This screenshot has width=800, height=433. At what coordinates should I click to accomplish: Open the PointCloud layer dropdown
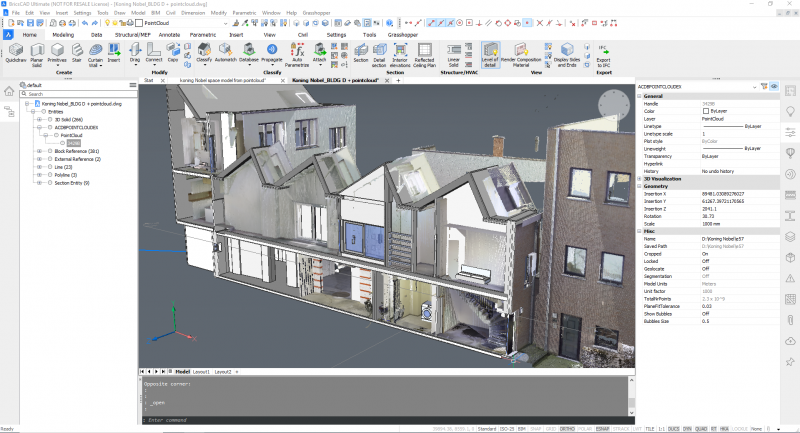[x=225, y=23]
